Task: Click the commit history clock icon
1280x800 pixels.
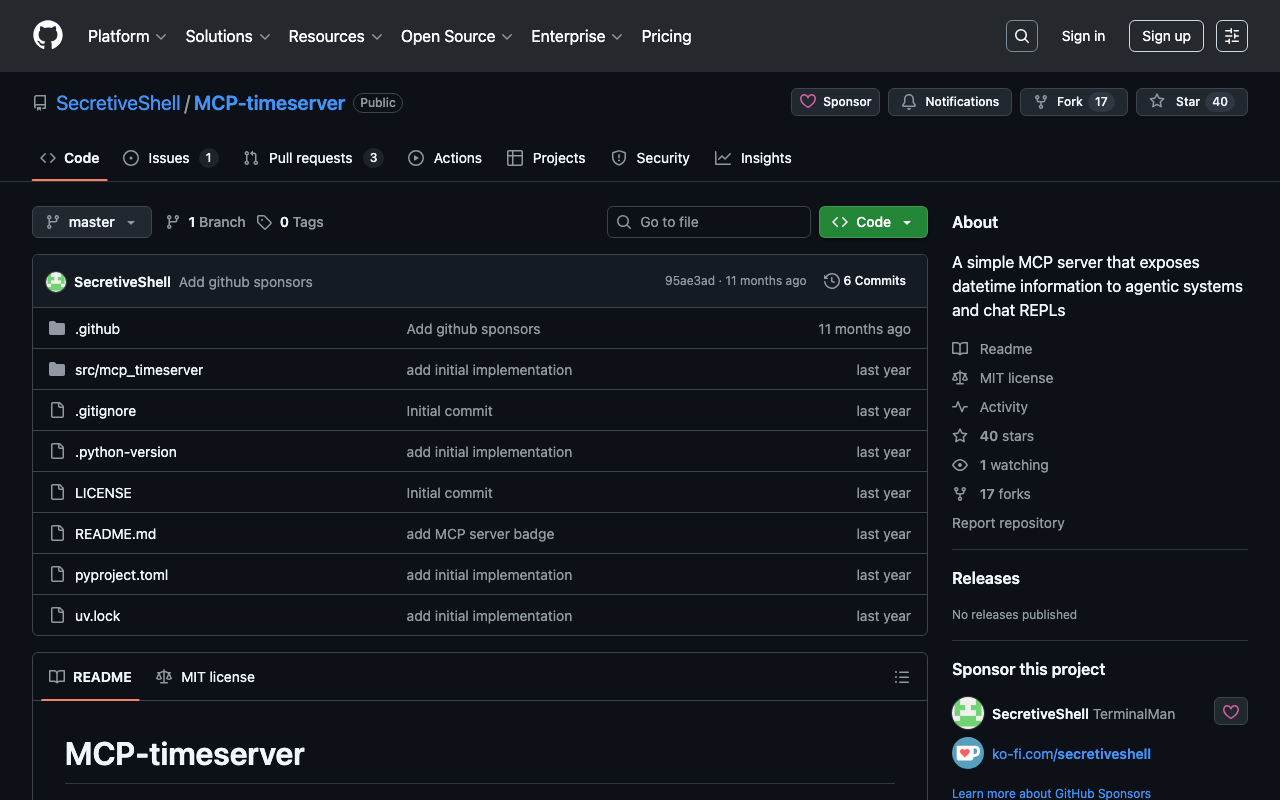Action: point(831,281)
